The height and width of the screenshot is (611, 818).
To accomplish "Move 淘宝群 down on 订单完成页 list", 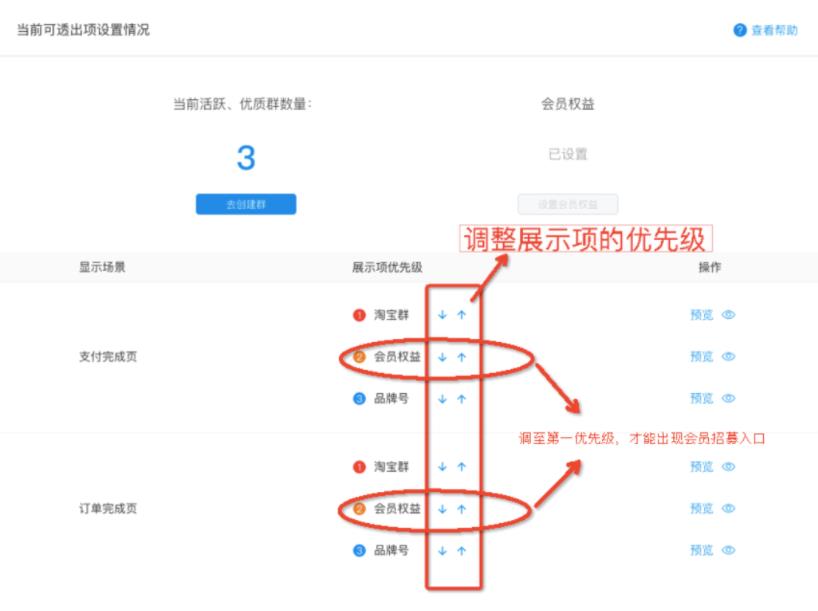I will click(x=443, y=468).
